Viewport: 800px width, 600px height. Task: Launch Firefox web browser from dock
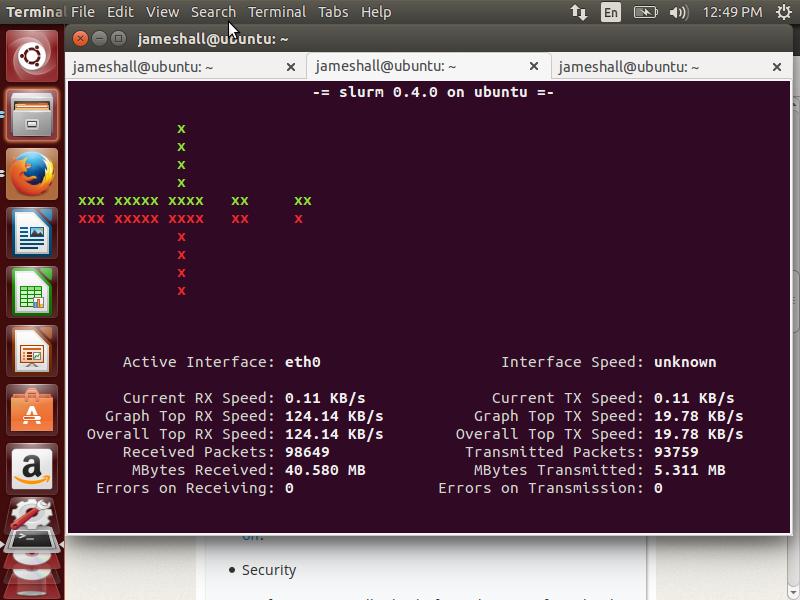(x=32, y=174)
